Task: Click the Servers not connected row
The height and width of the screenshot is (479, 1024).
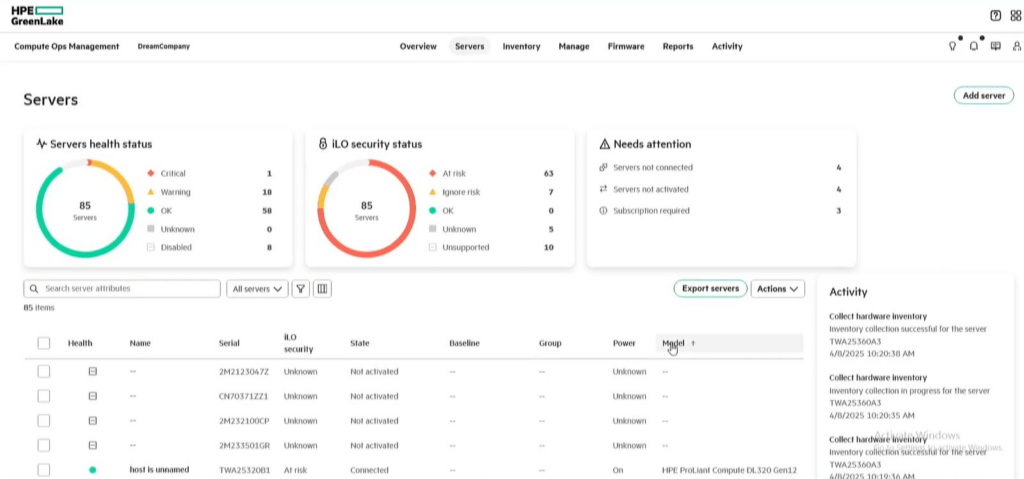Action: [720, 167]
